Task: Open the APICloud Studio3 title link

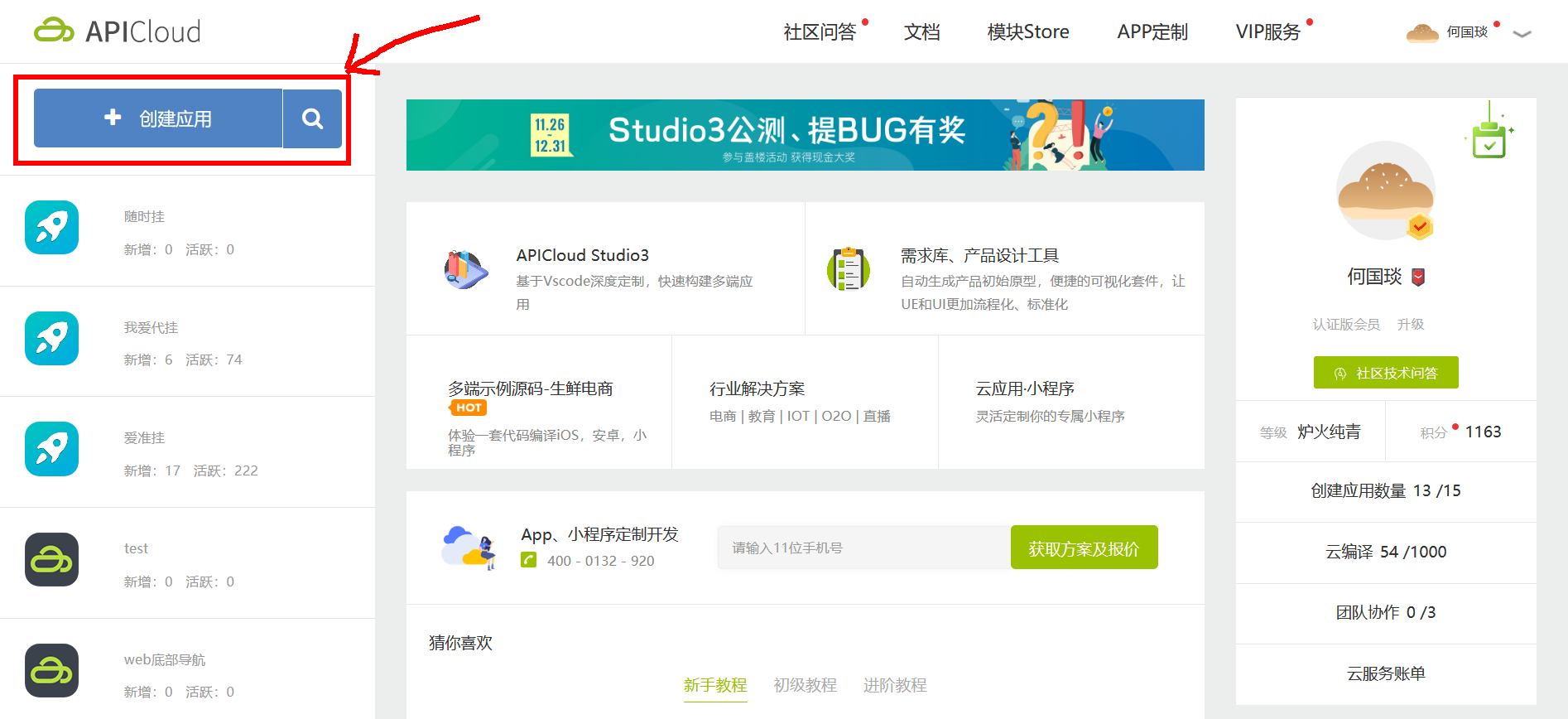Action: [582, 255]
